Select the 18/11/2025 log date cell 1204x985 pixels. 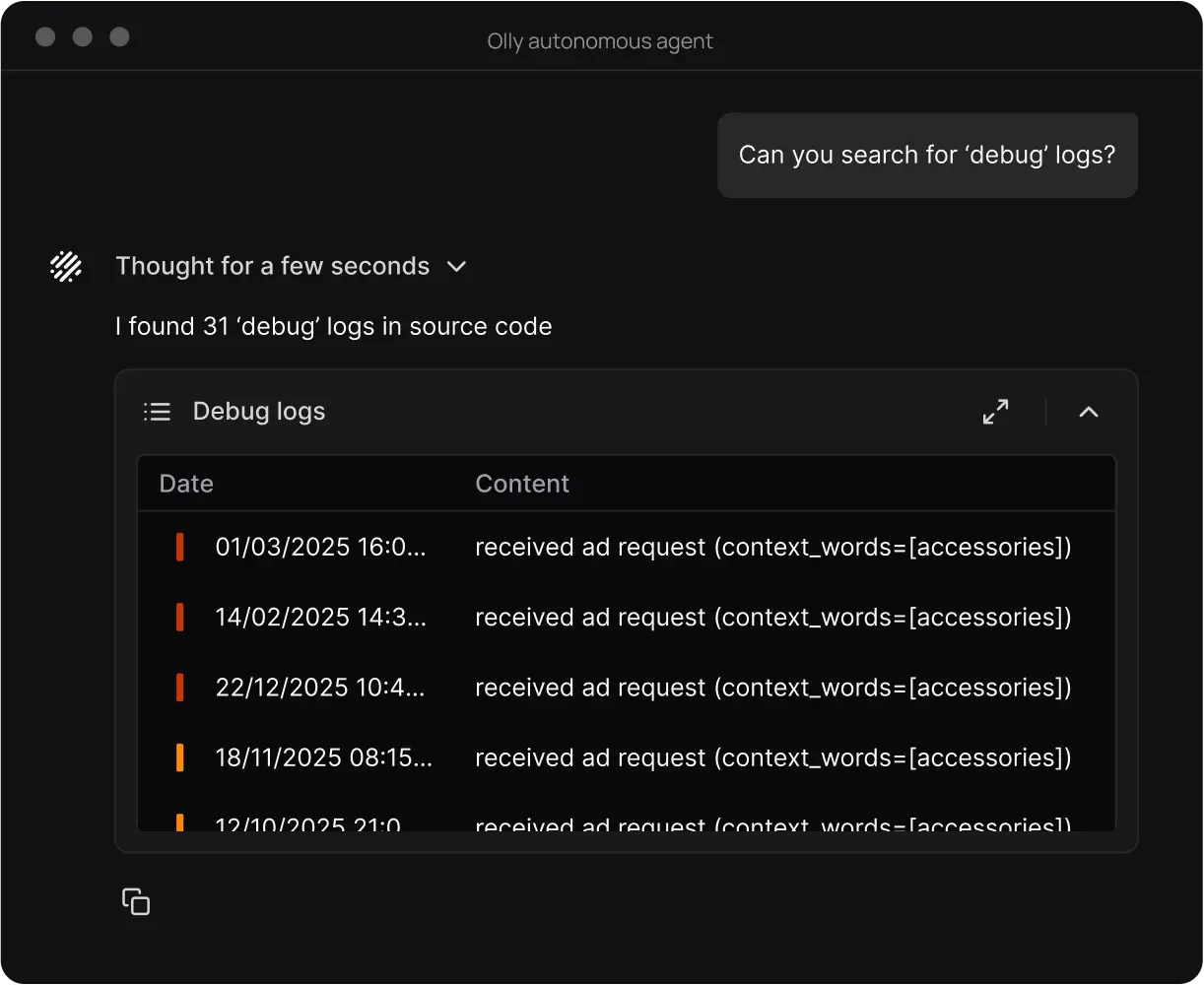coord(323,757)
